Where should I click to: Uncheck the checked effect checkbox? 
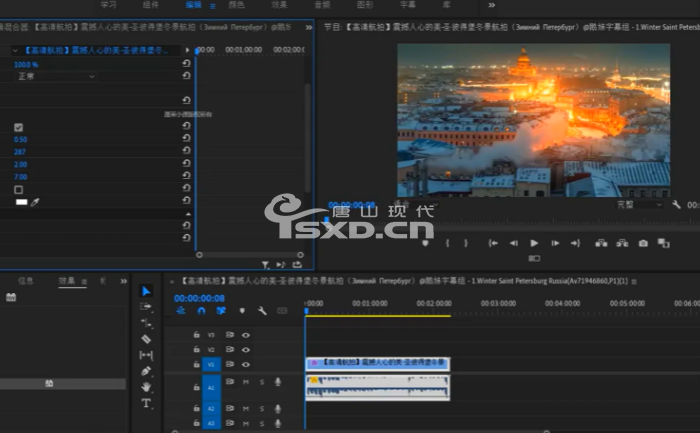click(x=18, y=127)
